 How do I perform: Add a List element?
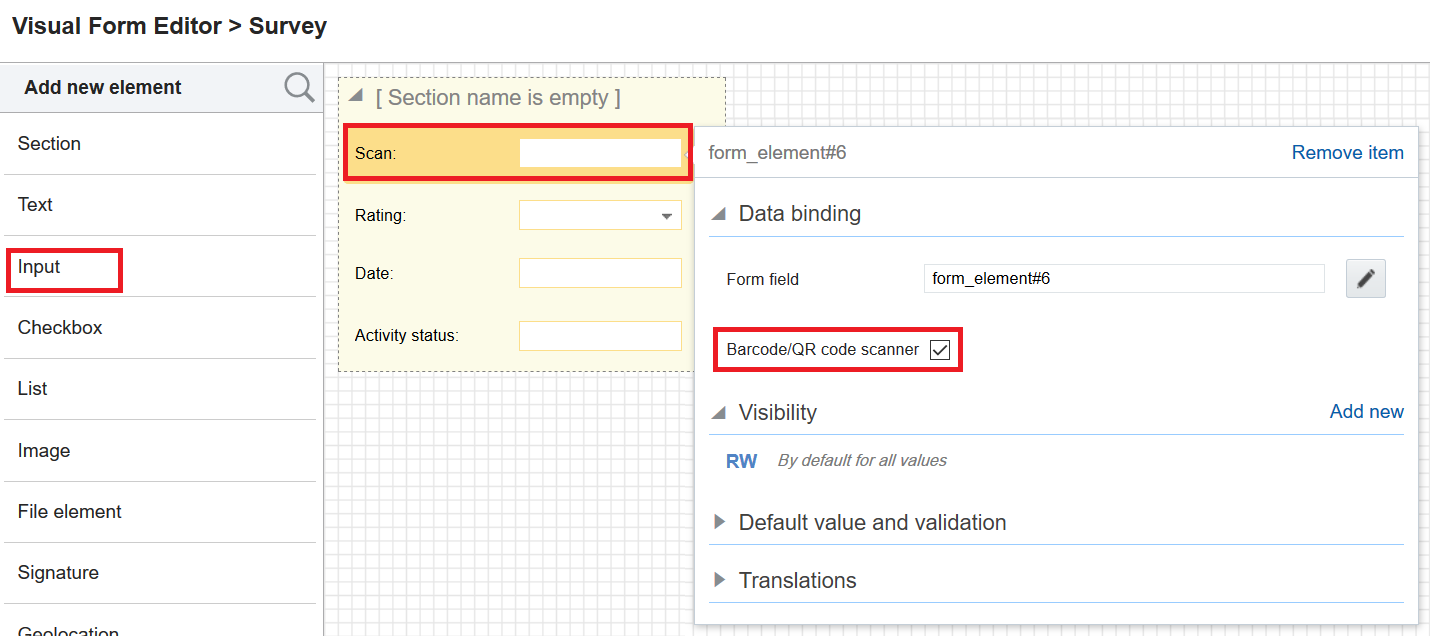tap(33, 389)
